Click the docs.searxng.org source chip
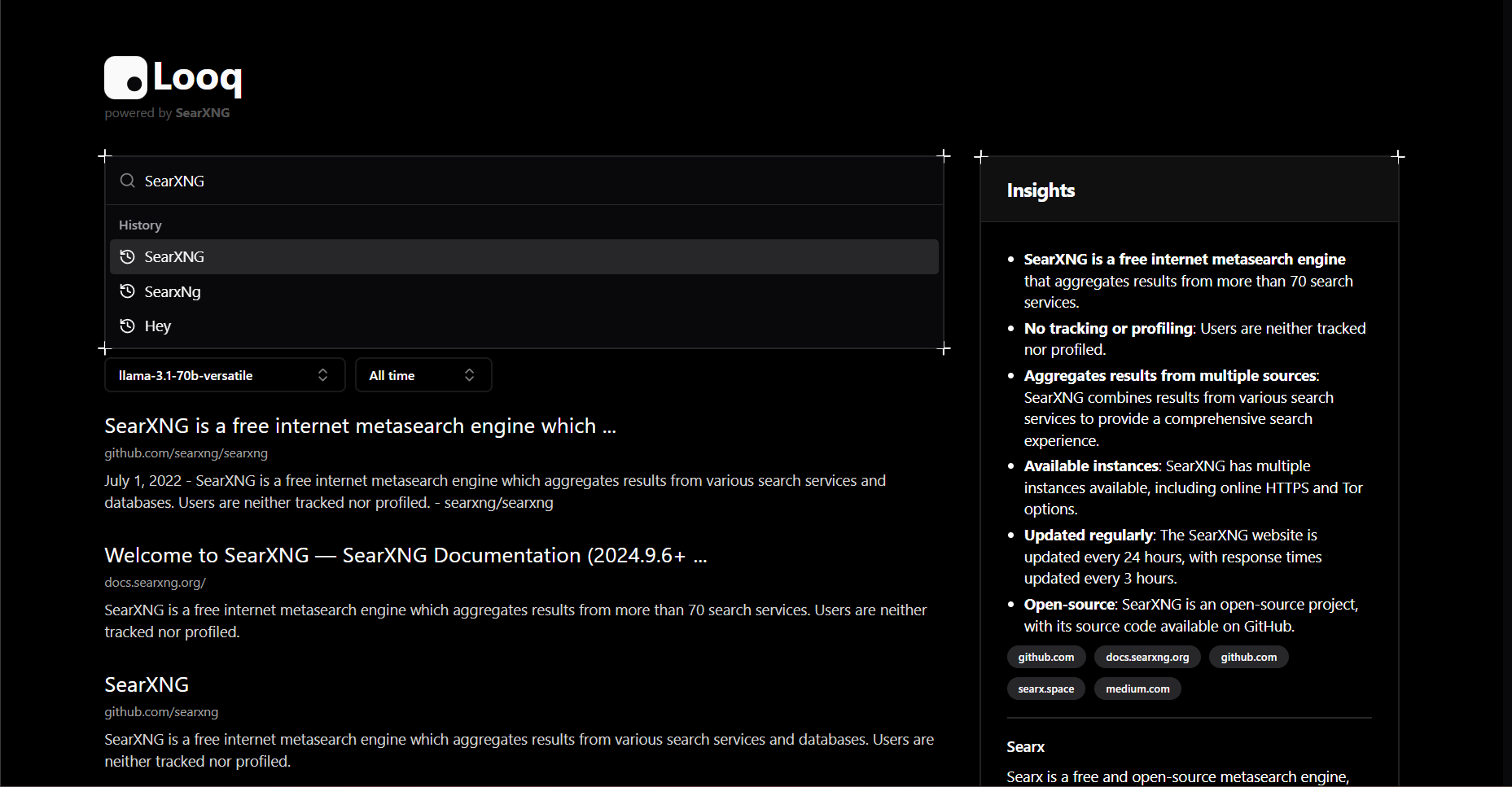1512x787 pixels. [1147, 657]
